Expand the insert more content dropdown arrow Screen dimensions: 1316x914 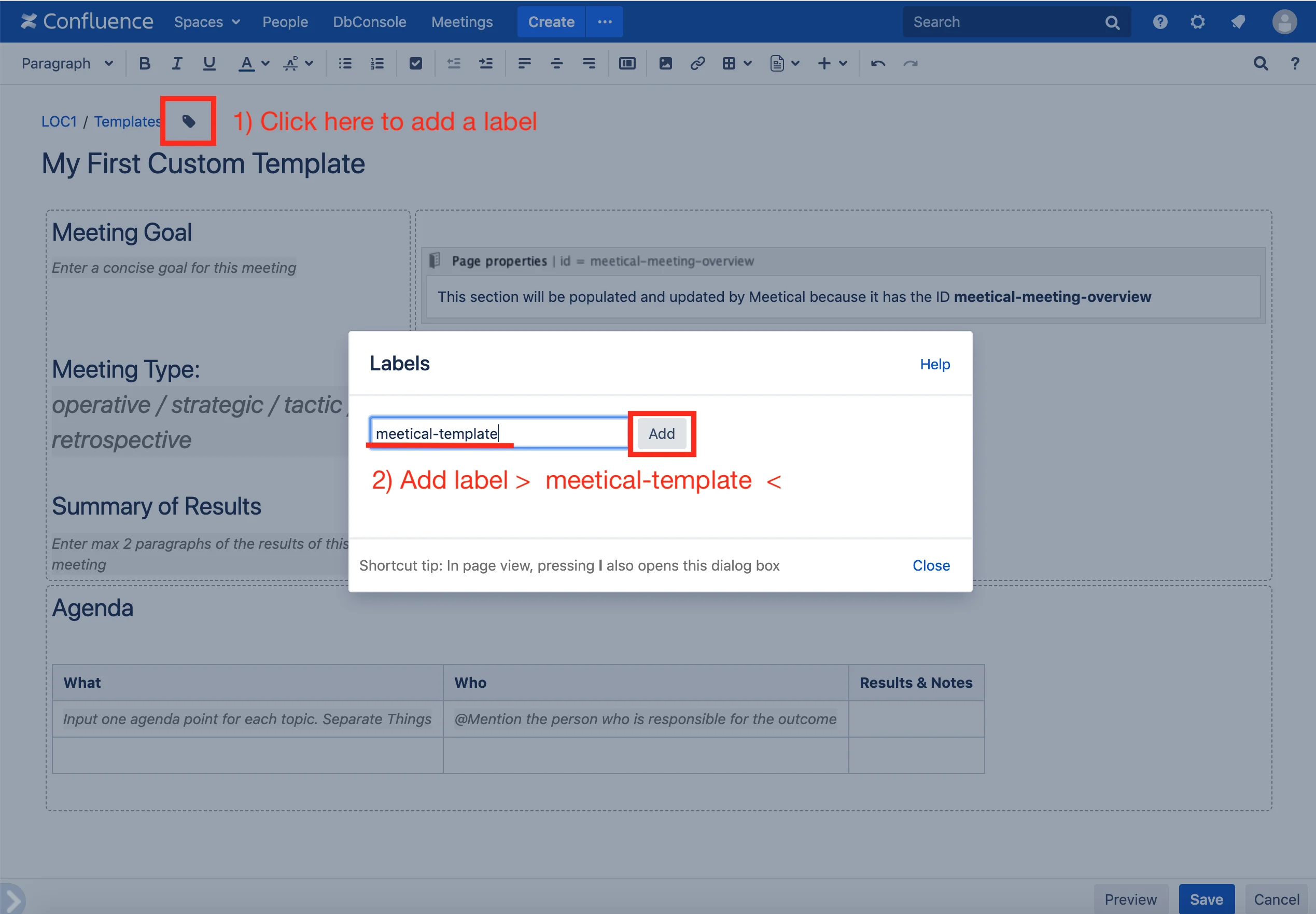tap(843, 64)
